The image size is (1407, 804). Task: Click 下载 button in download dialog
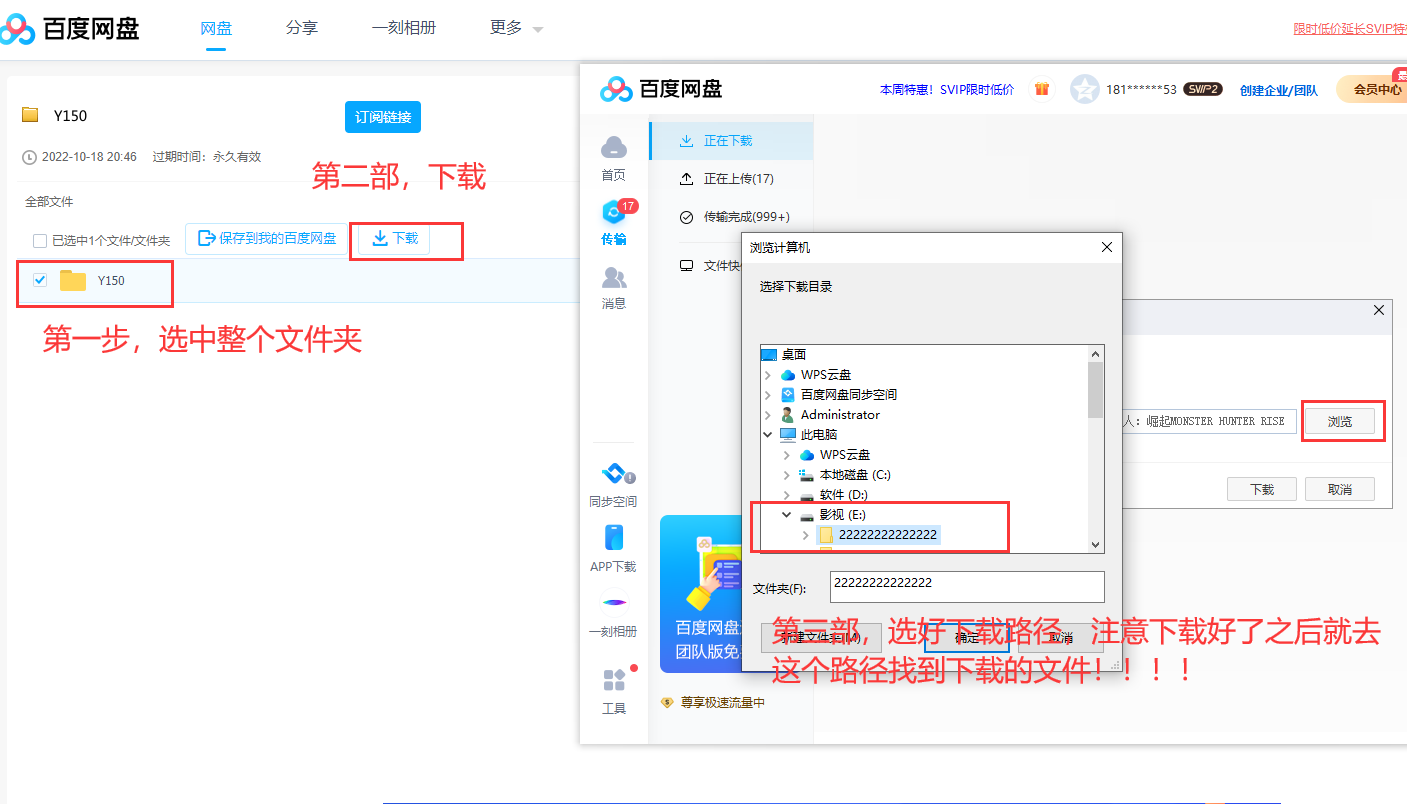tap(1261, 489)
